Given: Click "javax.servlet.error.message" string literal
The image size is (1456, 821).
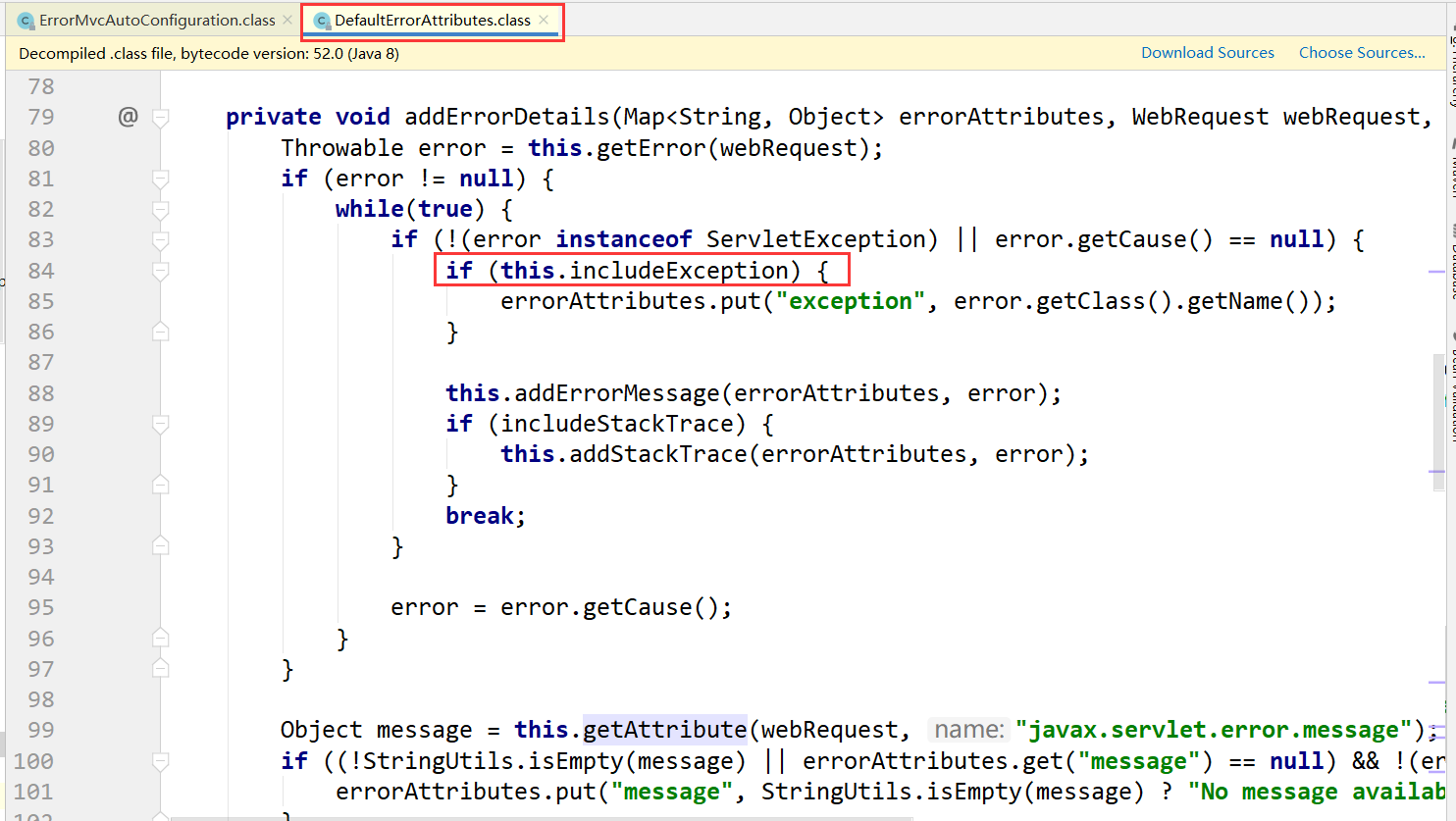Looking at the screenshot, I should [1214, 730].
